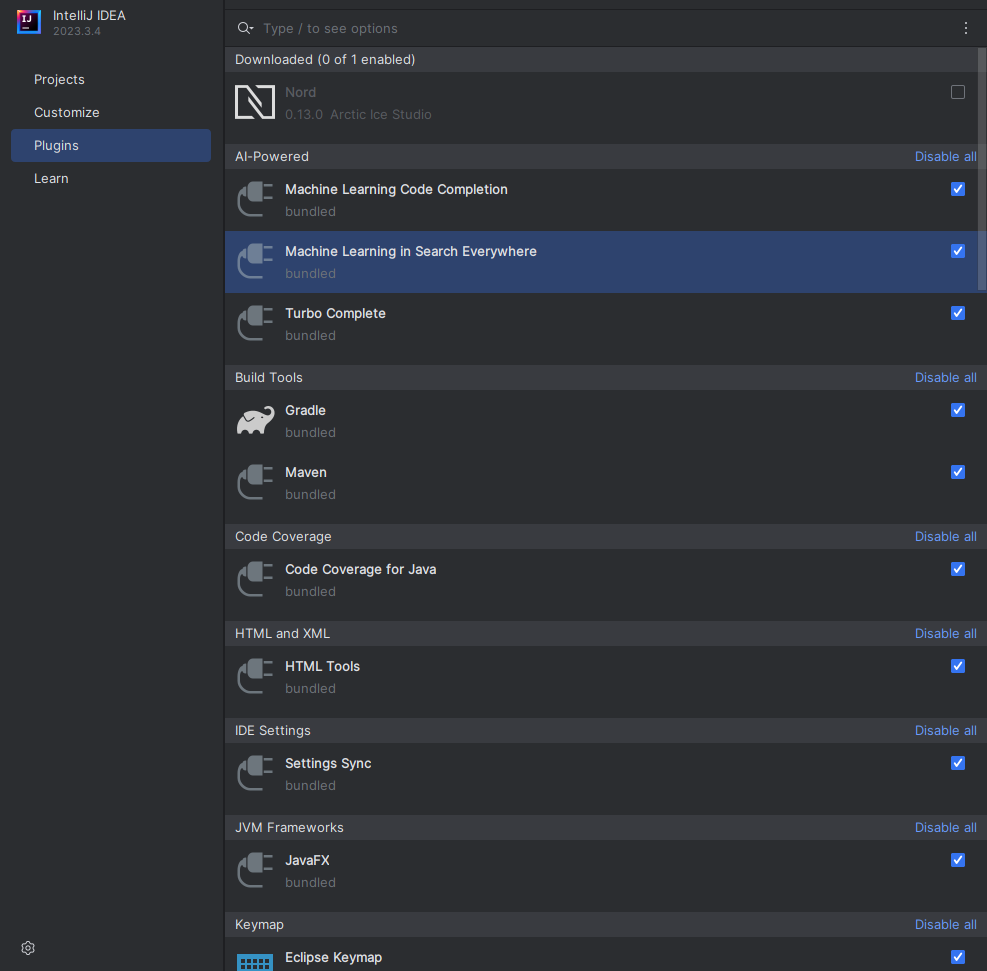The height and width of the screenshot is (971, 987).
Task: Uncheck Machine Learning in Search Everywhere
Action: (x=957, y=251)
